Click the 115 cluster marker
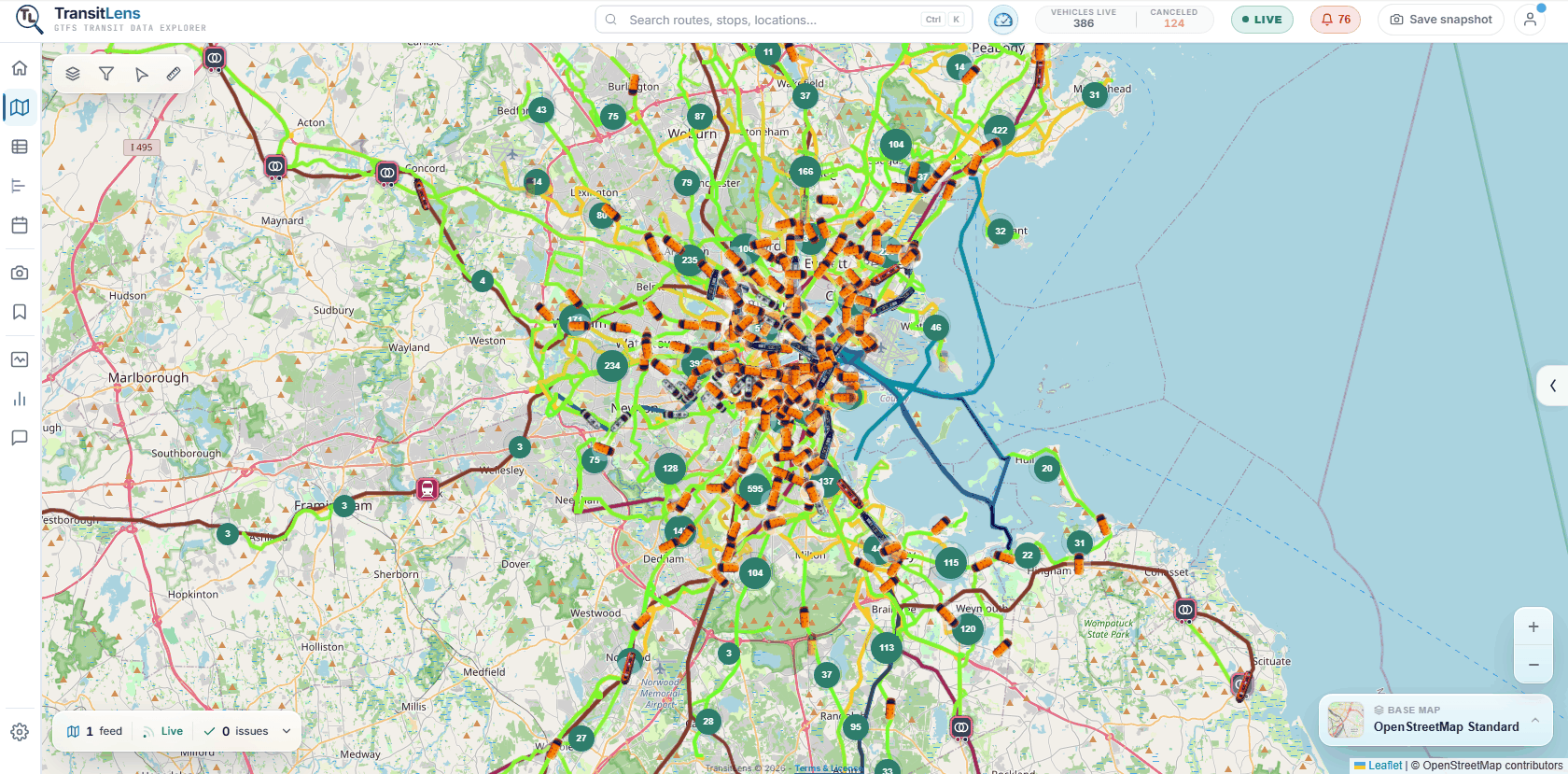Screen dimensions: 1568x774 click(951, 562)
